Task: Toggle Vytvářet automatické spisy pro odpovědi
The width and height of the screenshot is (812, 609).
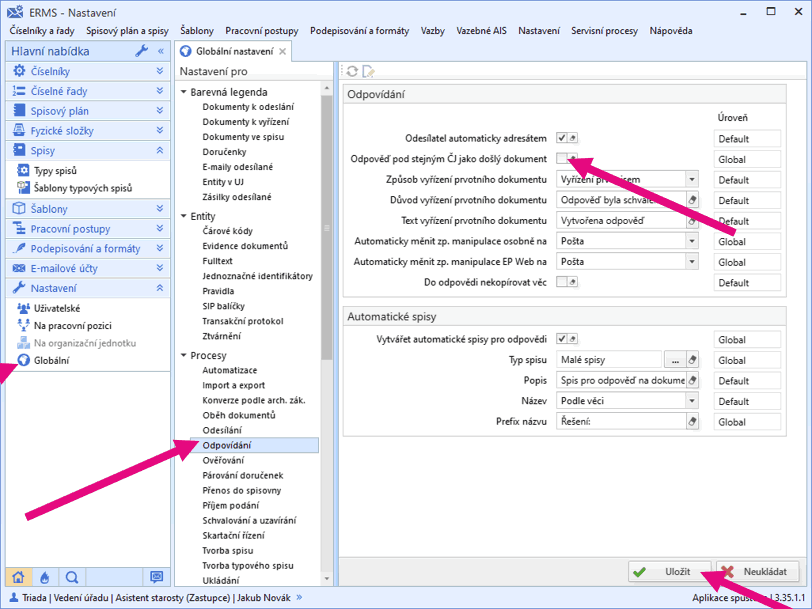Action: click(562, 339)
